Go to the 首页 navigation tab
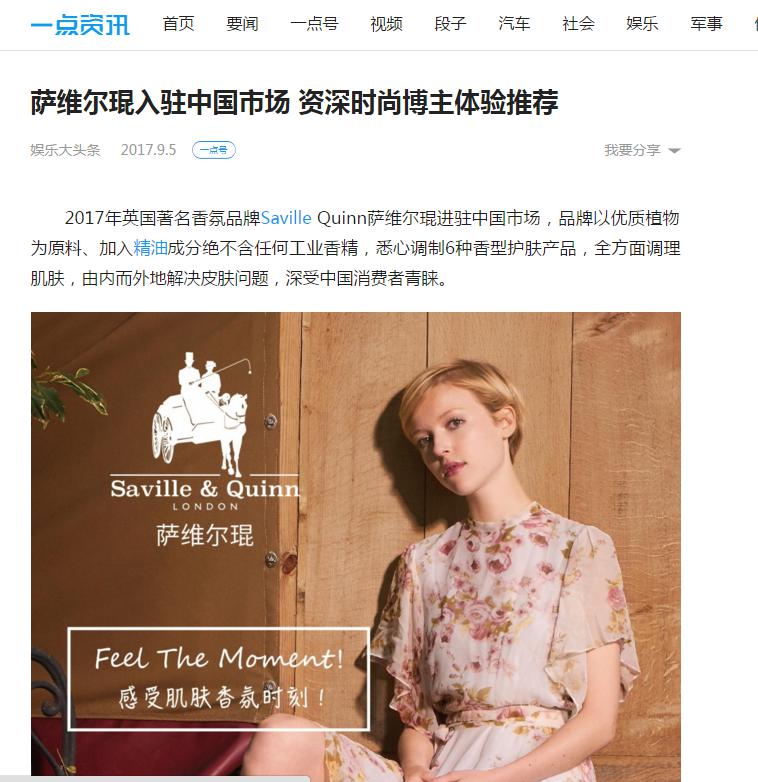The width and height of the screenshot is (758, 782). click(179, 23)
